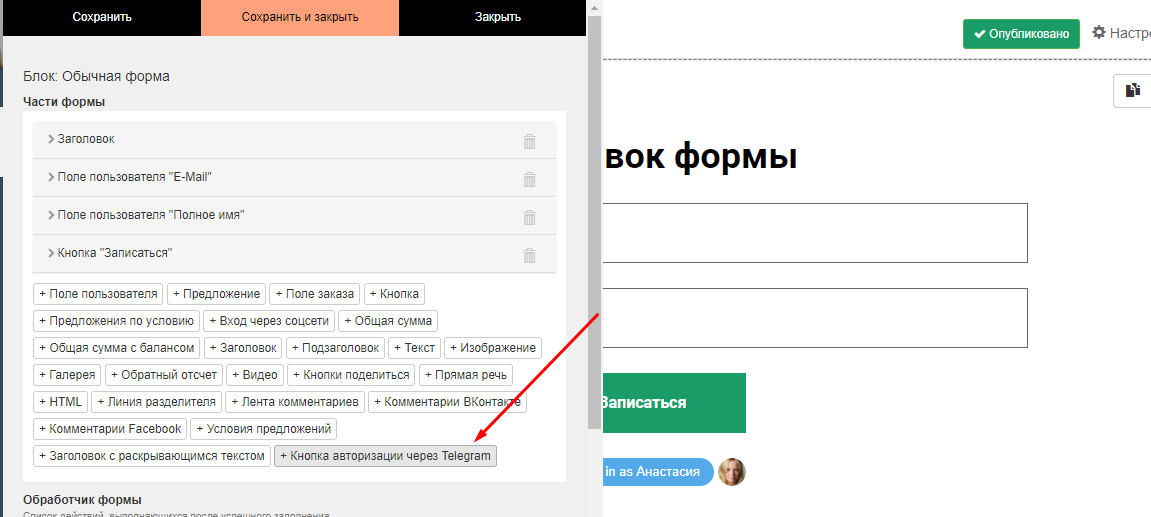
Task: Click the "Обработчик формы" heading
Action: click(82, 499)
